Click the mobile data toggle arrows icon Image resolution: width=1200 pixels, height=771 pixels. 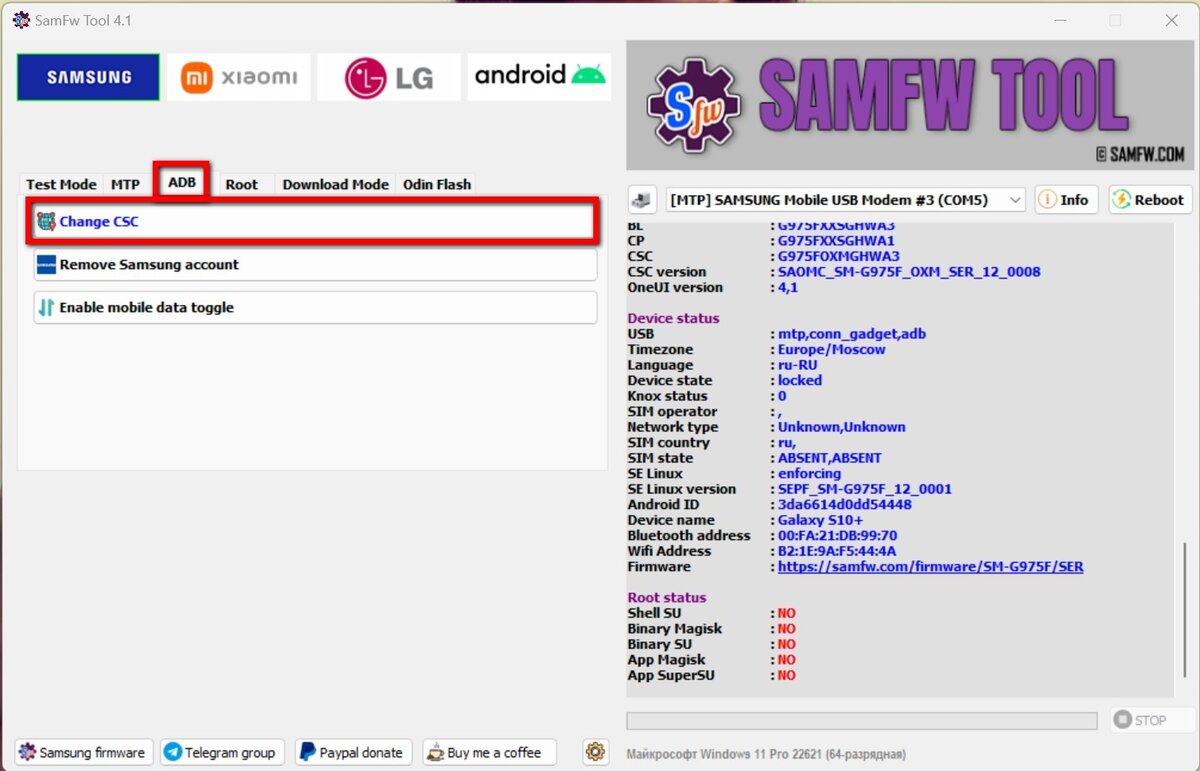pos(46,308)
